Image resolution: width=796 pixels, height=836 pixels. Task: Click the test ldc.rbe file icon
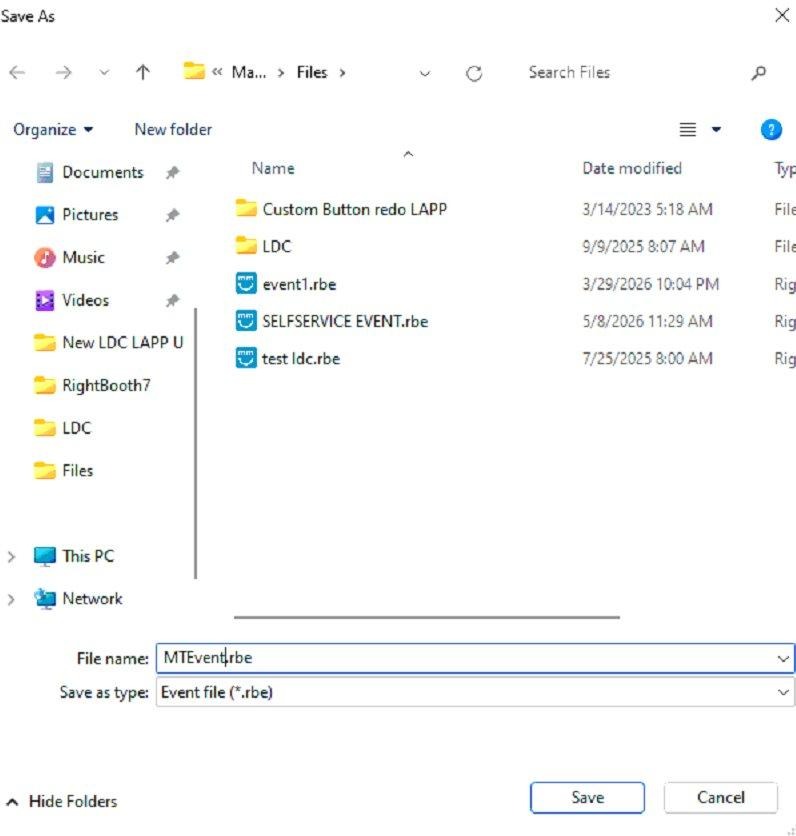pyautogui.click(x=246, y=358)
